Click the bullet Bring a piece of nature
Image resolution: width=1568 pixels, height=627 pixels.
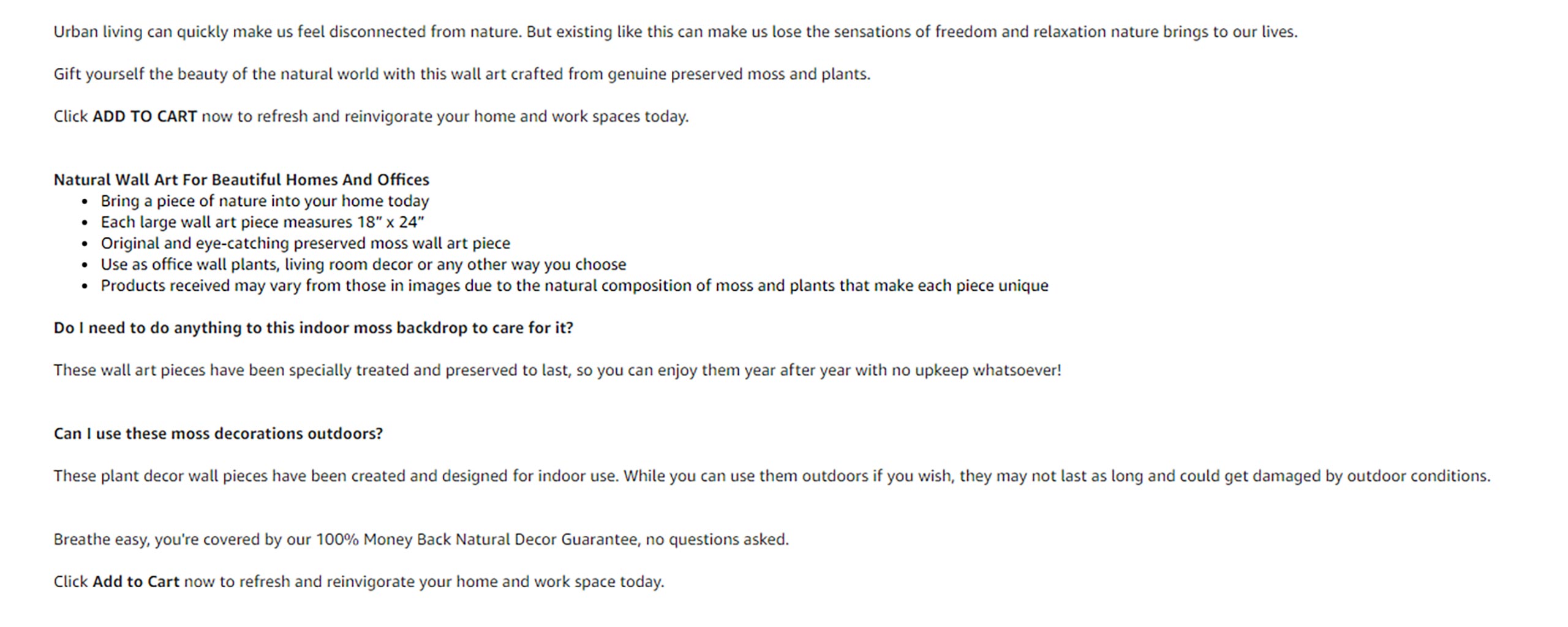265,201
